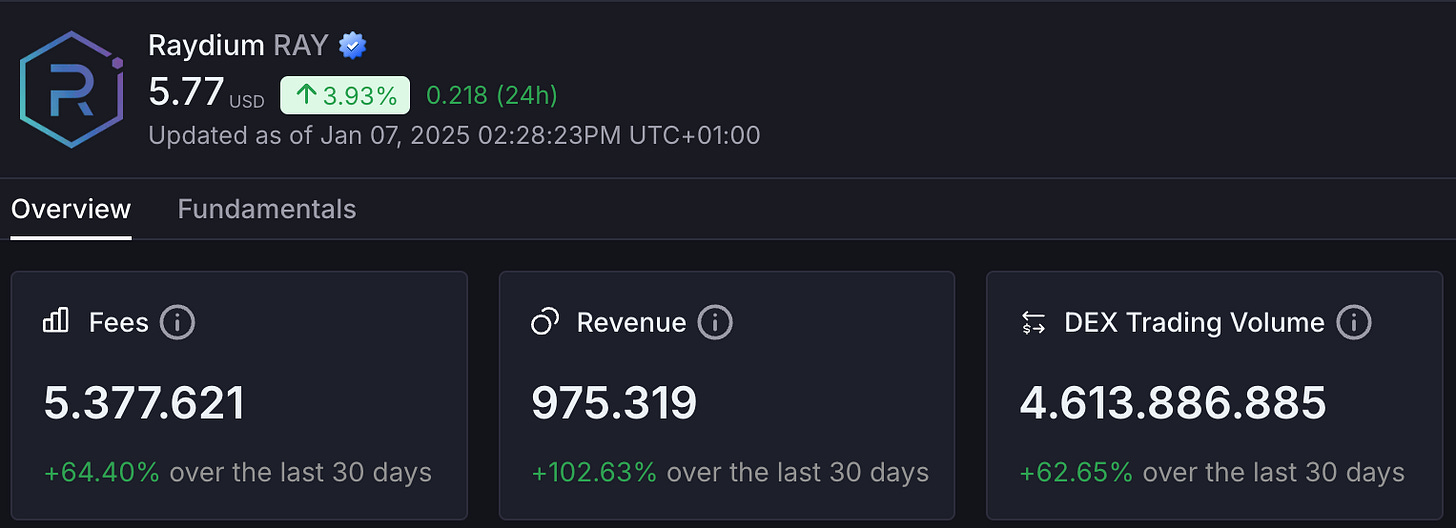Open the DEX Trading Volume info icon
The width and height of the screenshot is (1456, 528).
click(1354, 322)
